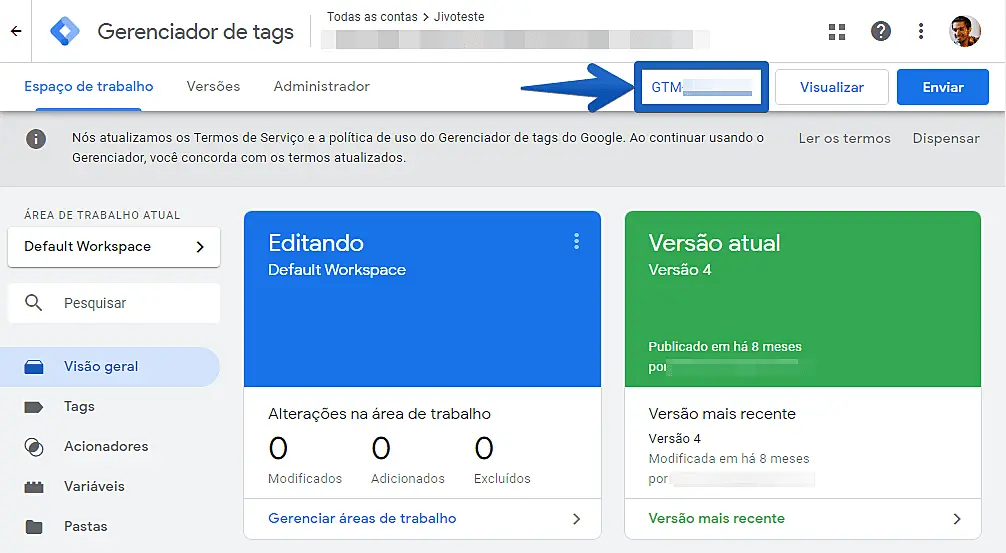Click chevron beside Gerenciar áreas de trabalho
Image resolution: width=1006 pixels, height=553 pixels.
[576, 519]
